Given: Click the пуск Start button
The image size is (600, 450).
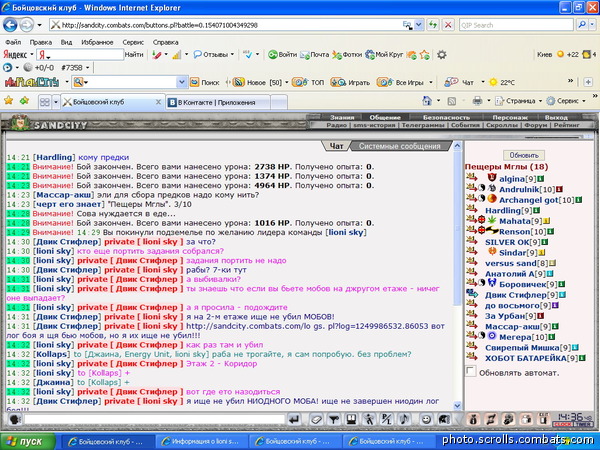Looking at the screenshot, I should point(26,442).
